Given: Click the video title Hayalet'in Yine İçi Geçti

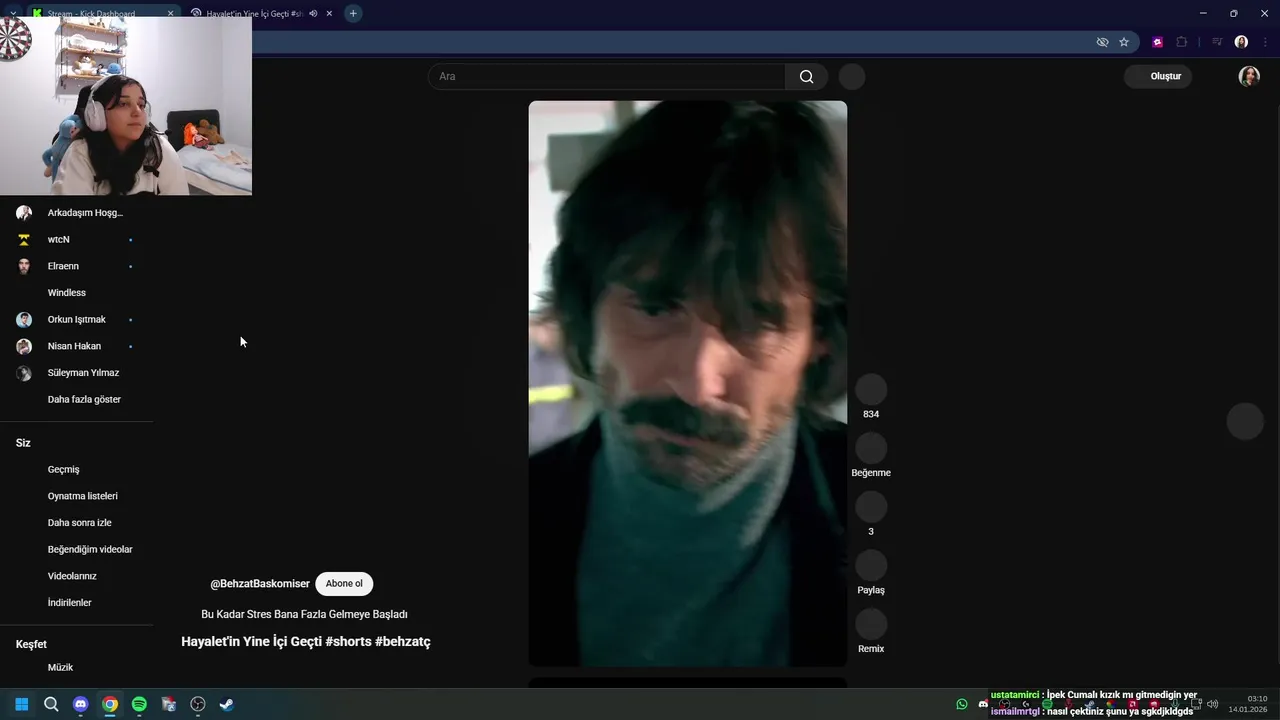Looking at the screenshot, I should 251,642.
